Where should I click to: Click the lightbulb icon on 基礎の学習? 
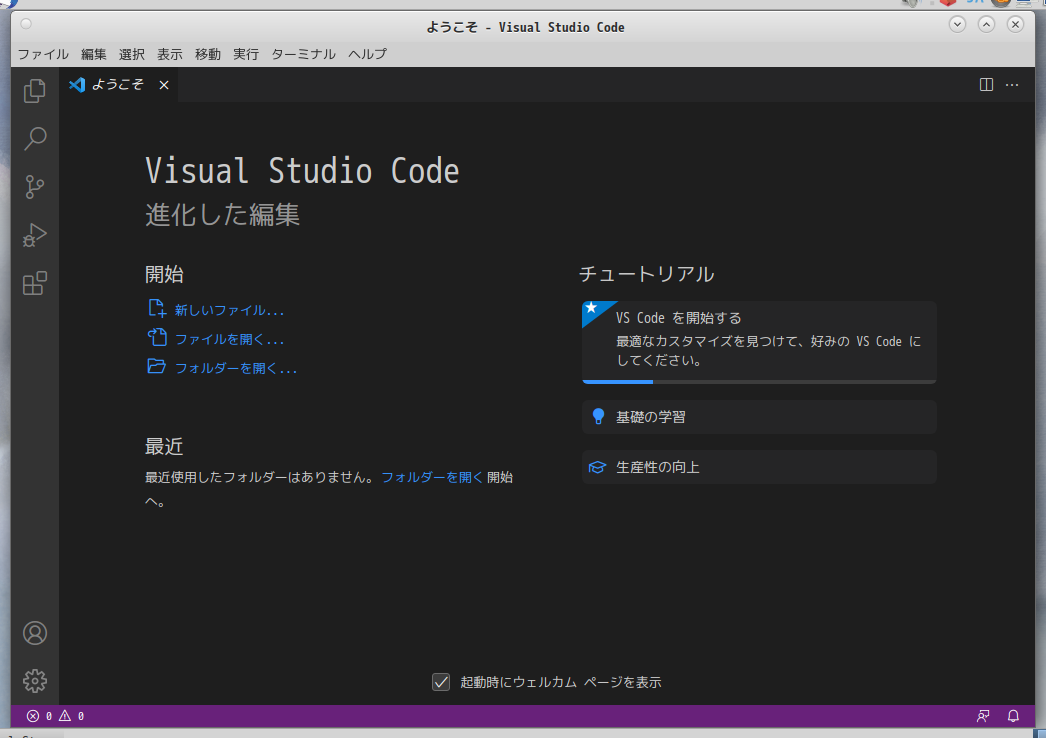598,416
